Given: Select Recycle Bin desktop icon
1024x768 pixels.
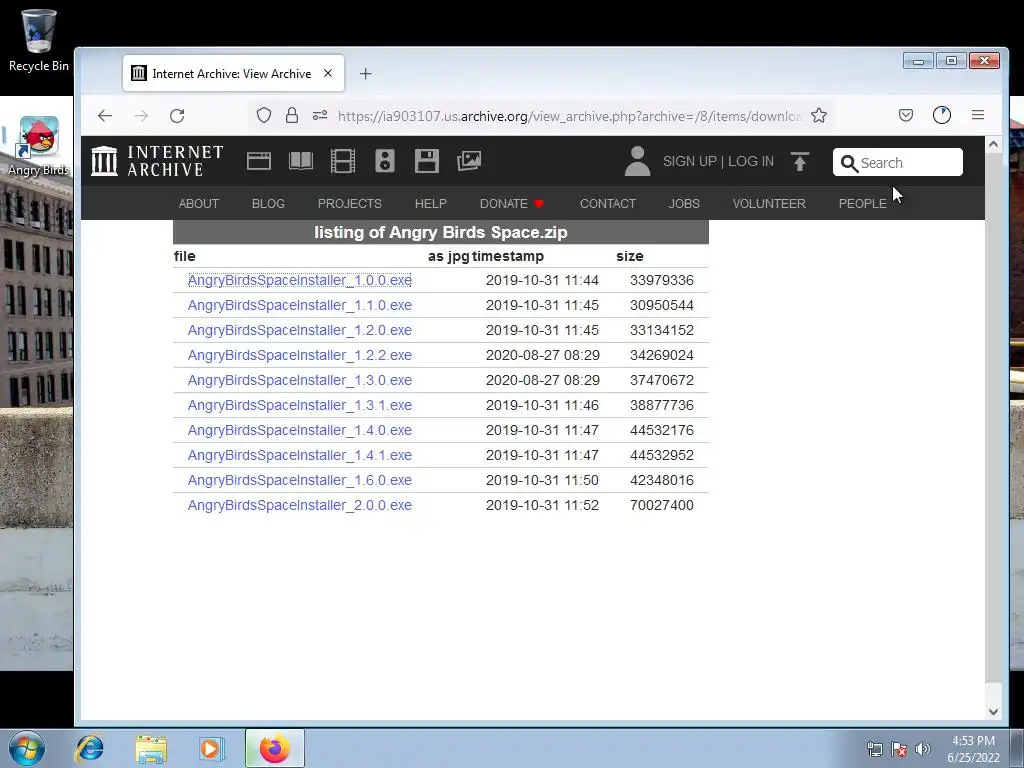Looking at the screenshot, I should click(38, 40).
